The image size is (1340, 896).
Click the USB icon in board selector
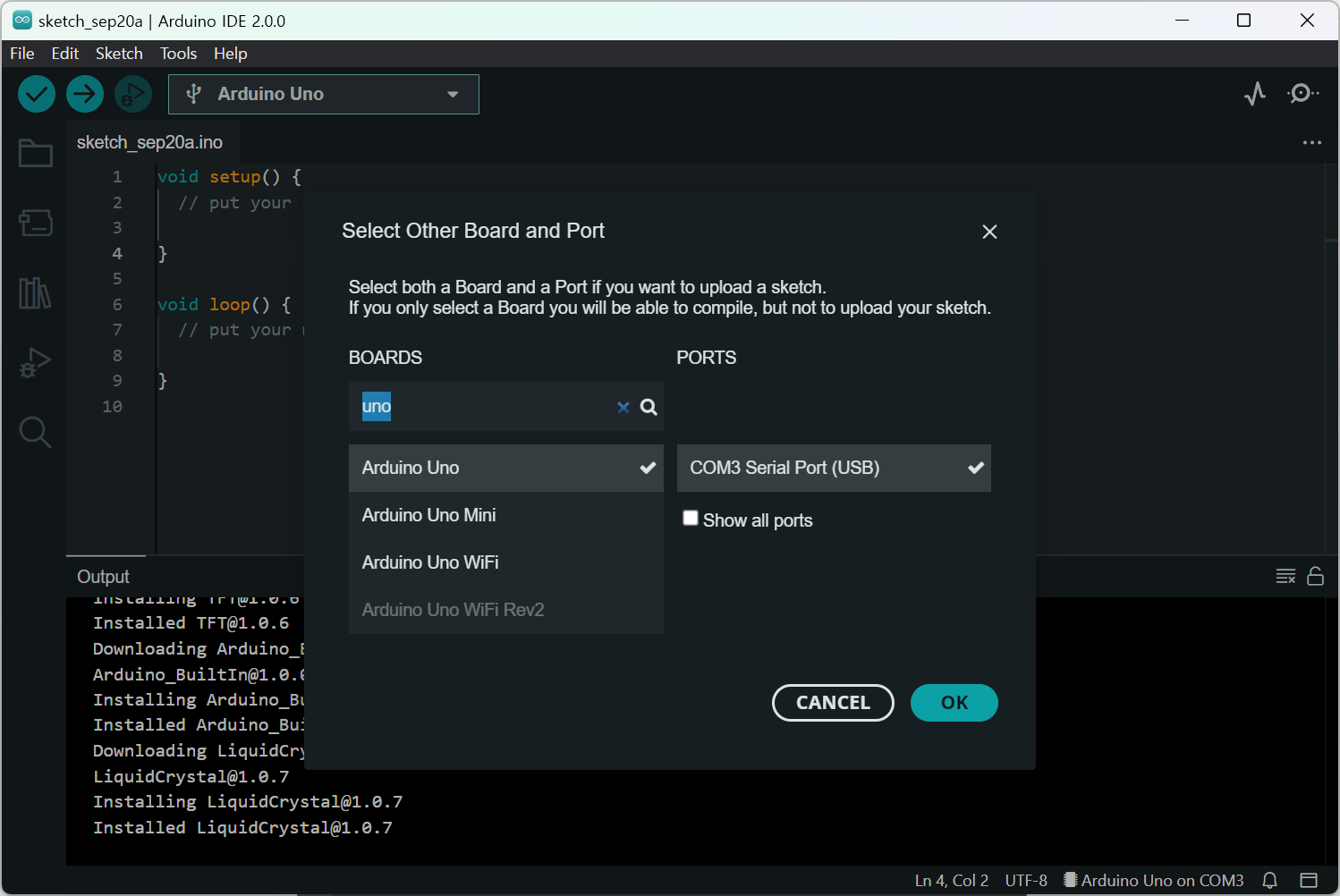pyautogui.click(x=193, y=94)
